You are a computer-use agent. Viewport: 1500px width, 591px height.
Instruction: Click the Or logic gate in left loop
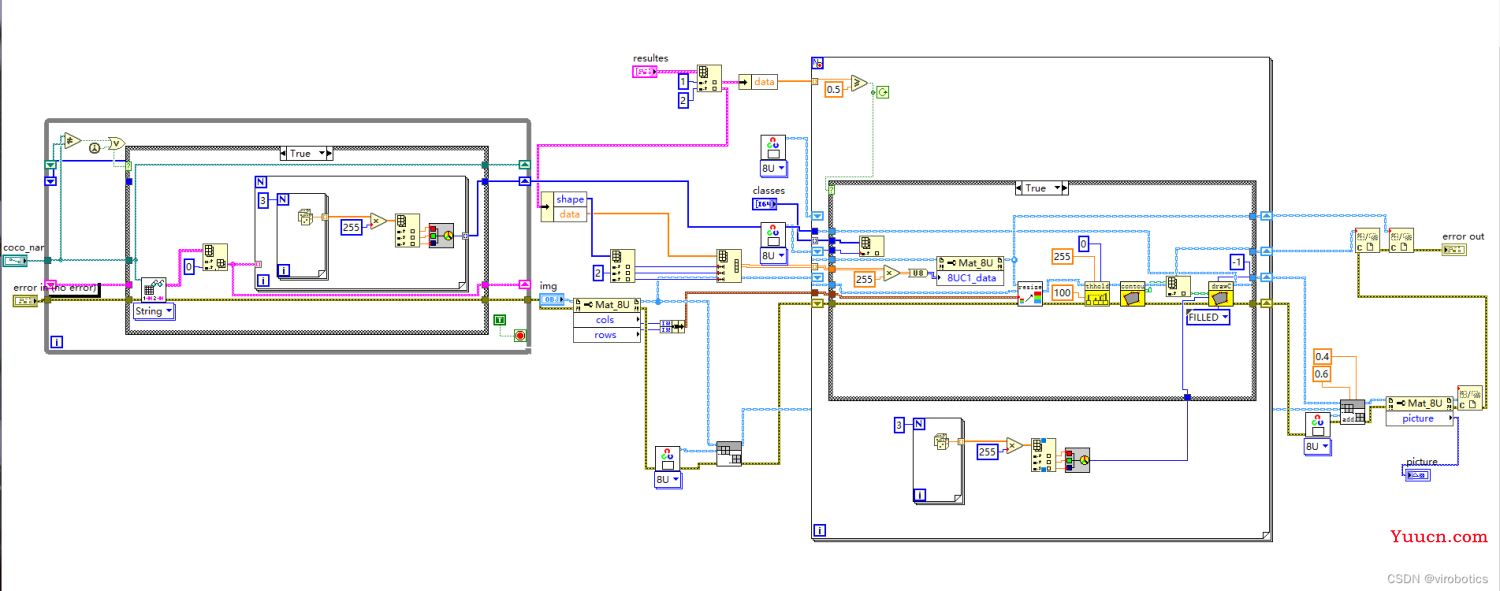pyautogui.click(x=116, y=143)
